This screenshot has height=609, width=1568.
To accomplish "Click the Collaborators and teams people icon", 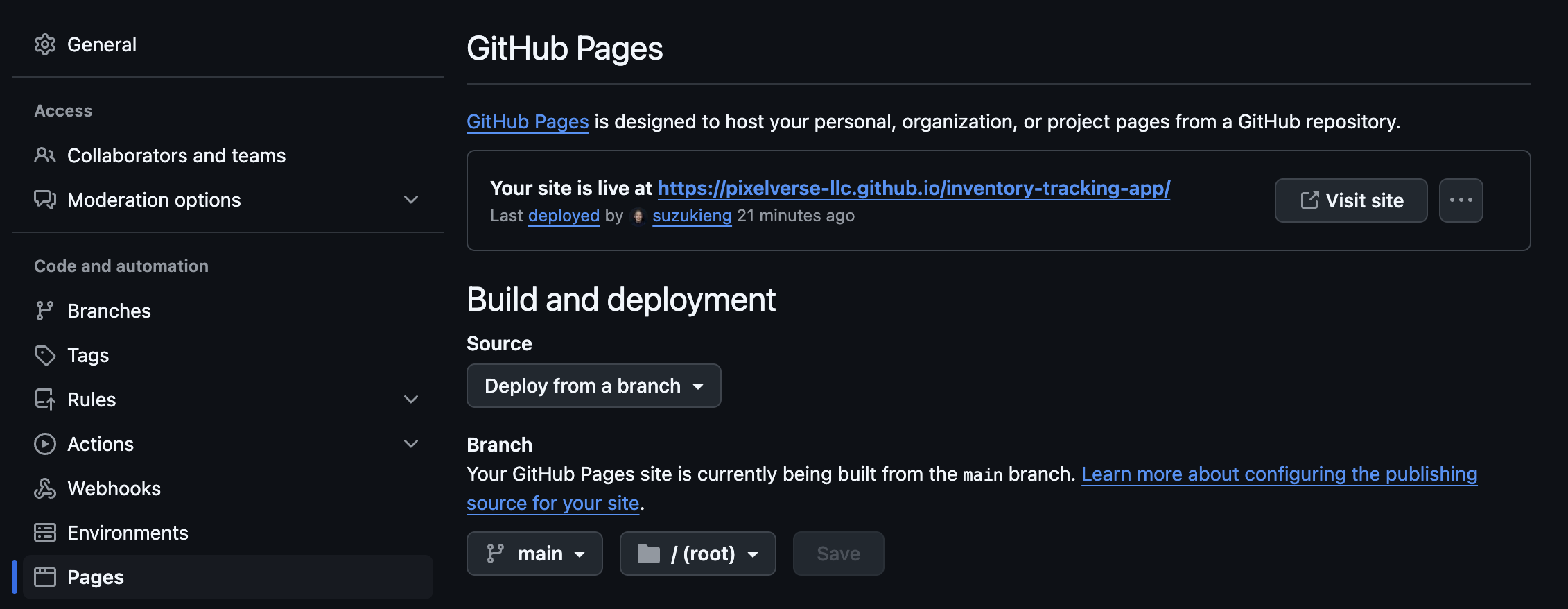I will pyautogui.click(x=45, y=155).
